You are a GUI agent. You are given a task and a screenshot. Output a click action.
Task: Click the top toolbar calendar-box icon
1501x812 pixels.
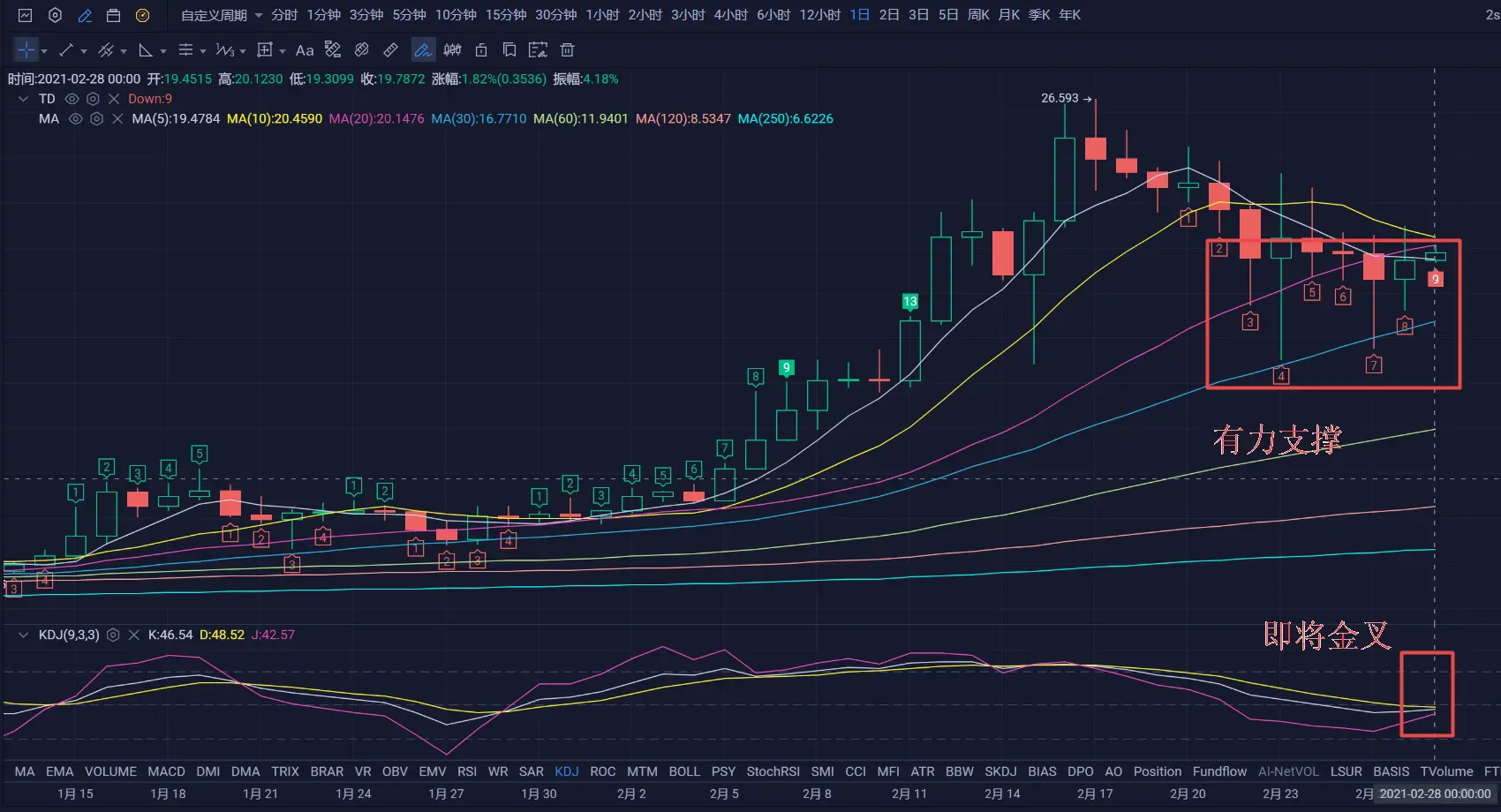tap(113, 15)
